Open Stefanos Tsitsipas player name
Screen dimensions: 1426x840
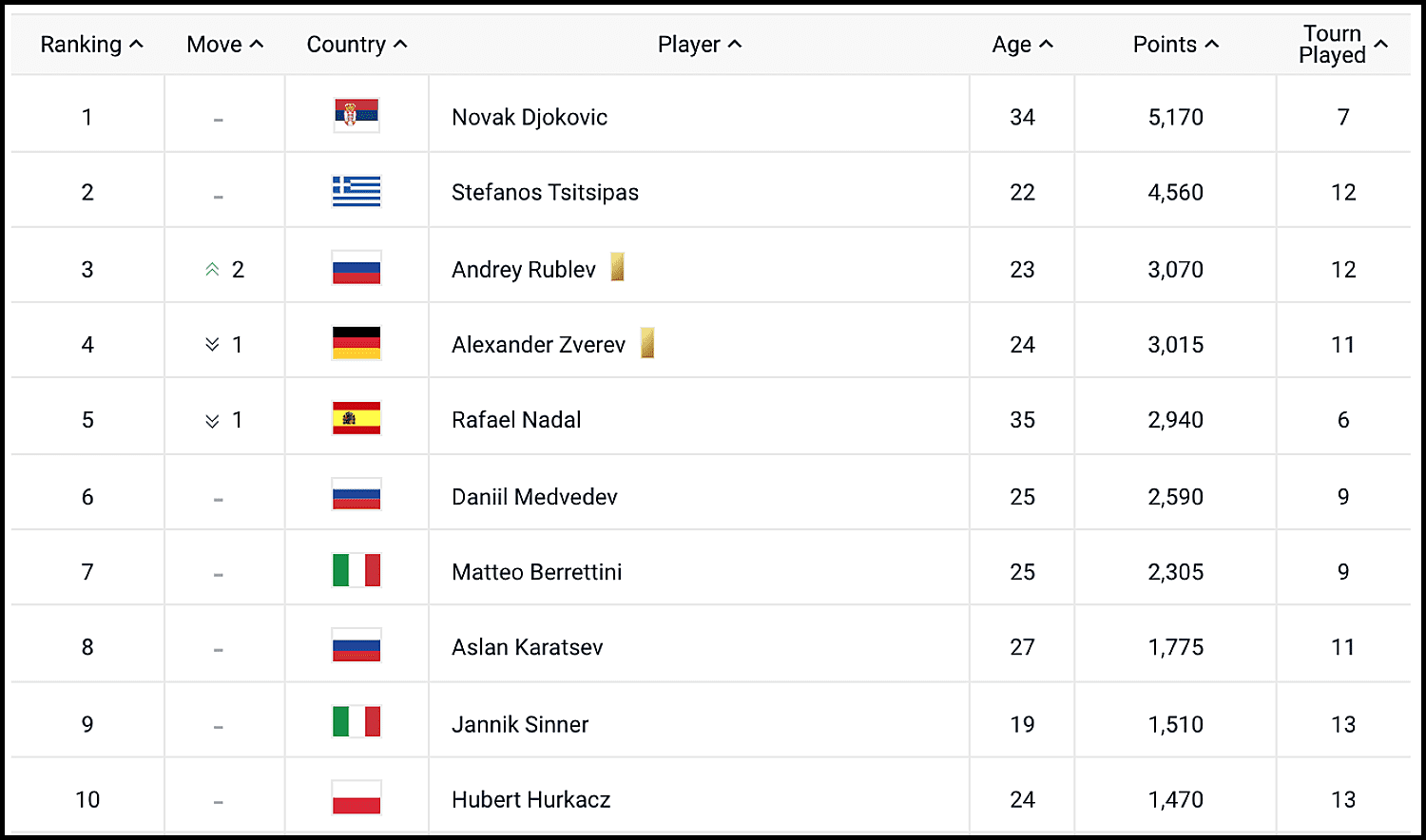tap(545, 192)
